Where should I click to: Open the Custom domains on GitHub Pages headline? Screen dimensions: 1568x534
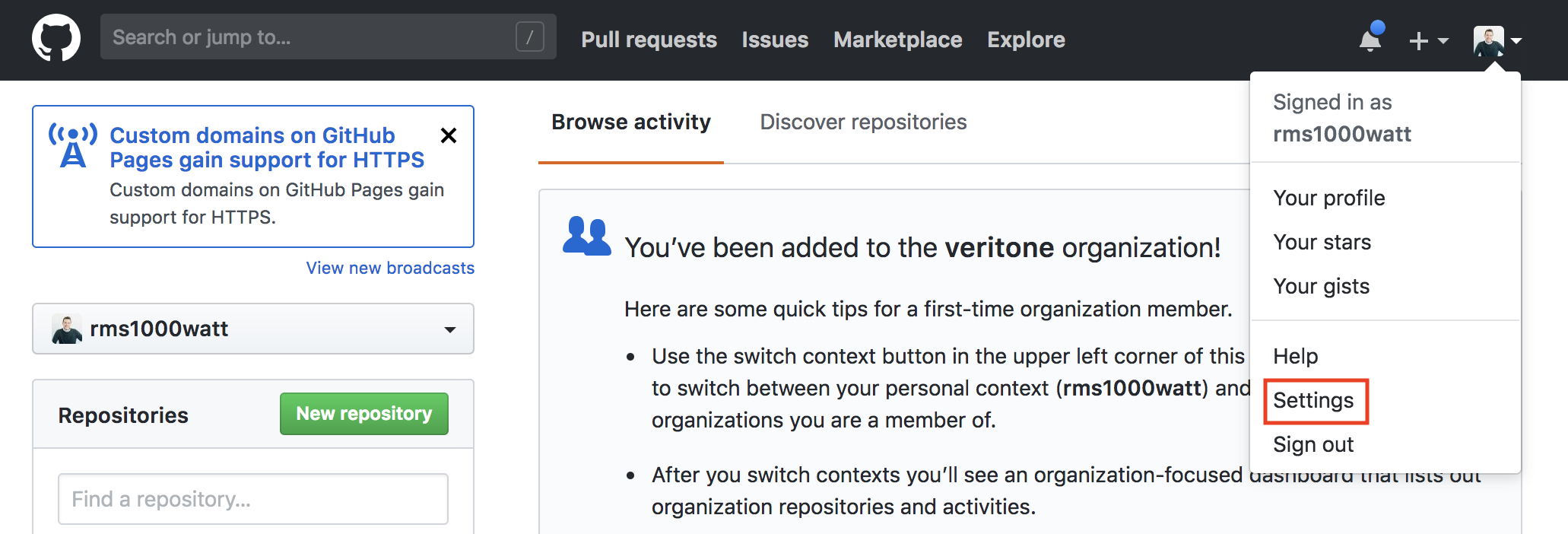pos(267,148)
